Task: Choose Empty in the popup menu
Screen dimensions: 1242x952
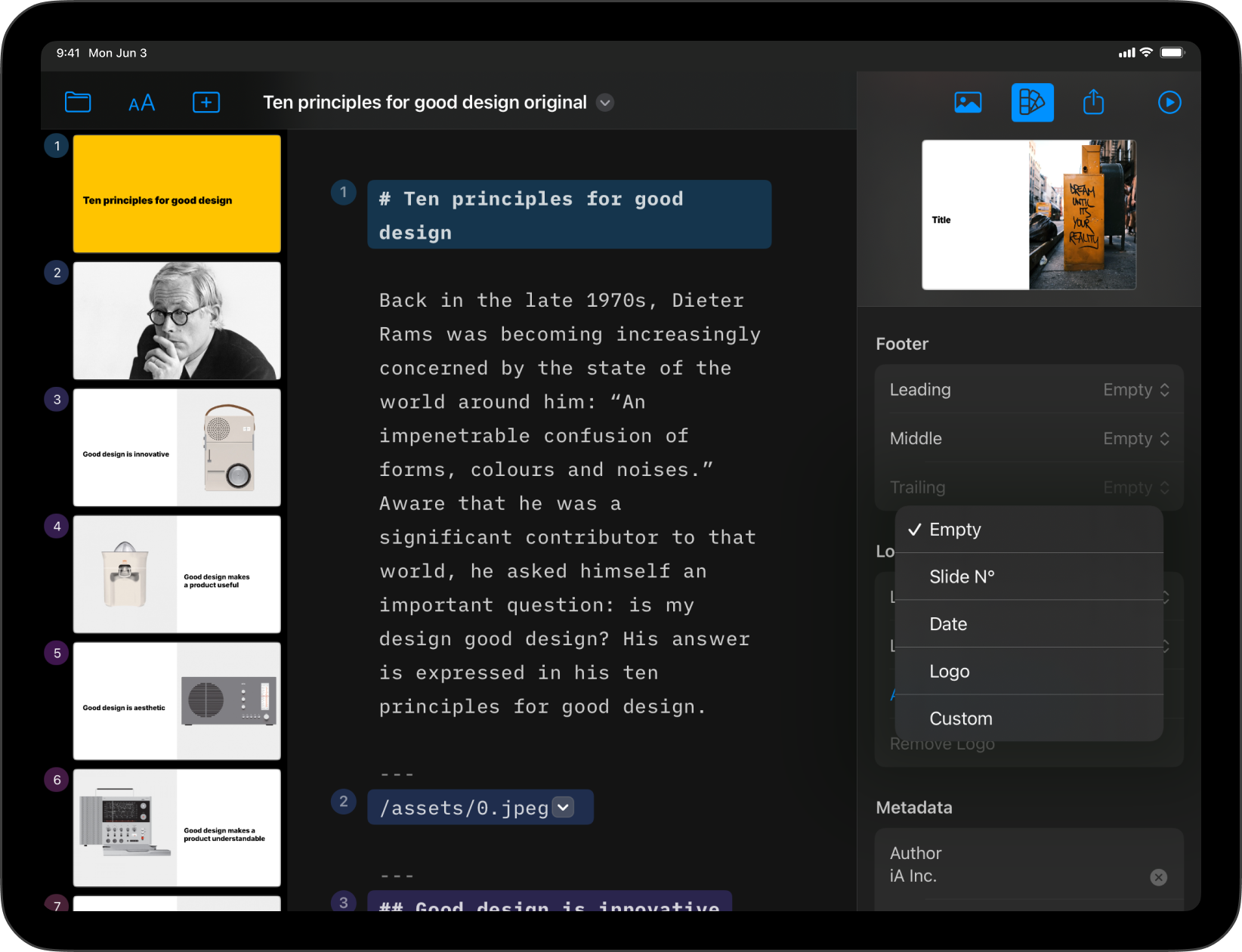Action: (1029, 530)
